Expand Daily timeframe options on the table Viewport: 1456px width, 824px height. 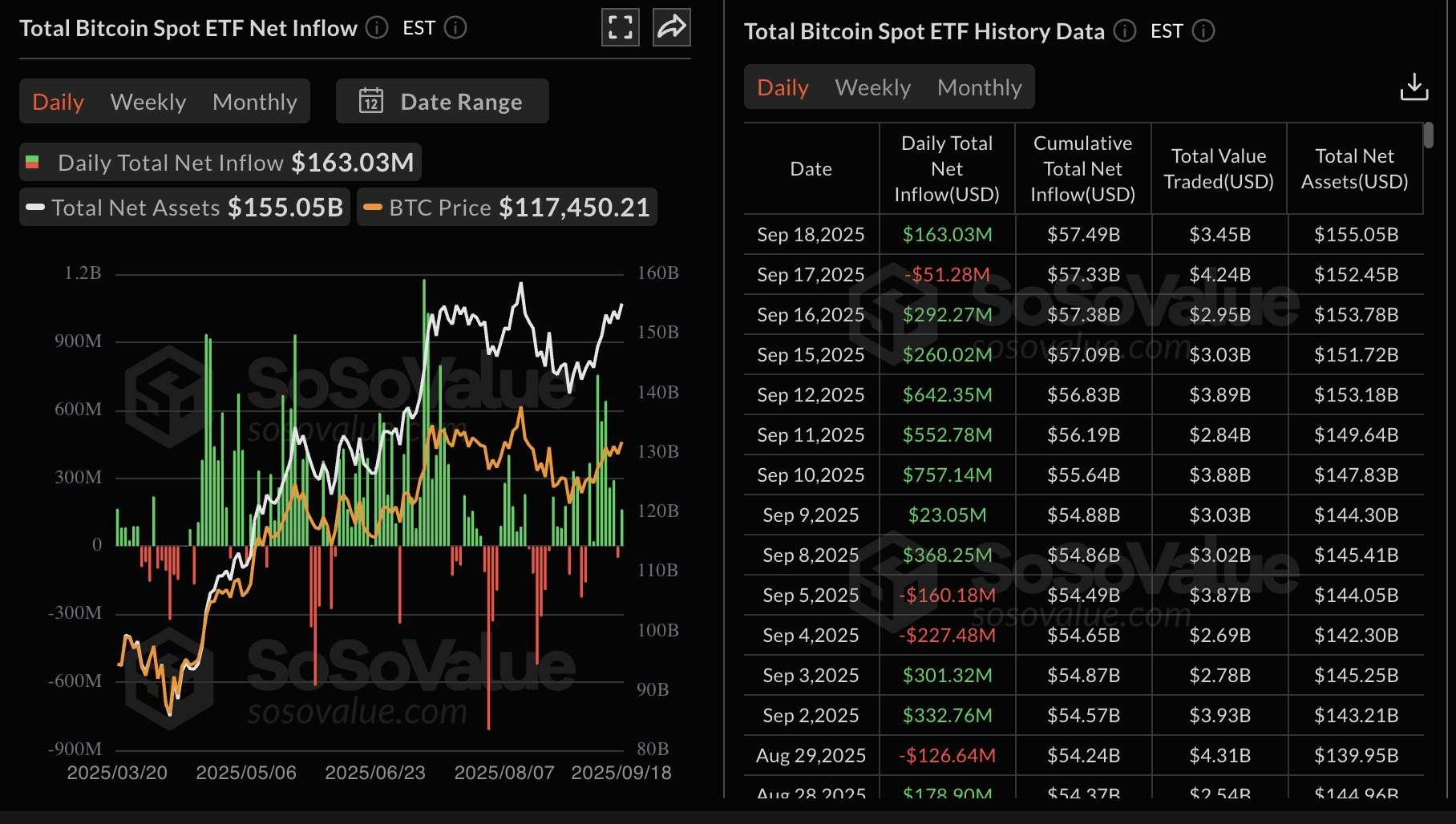tap(781, 87)
